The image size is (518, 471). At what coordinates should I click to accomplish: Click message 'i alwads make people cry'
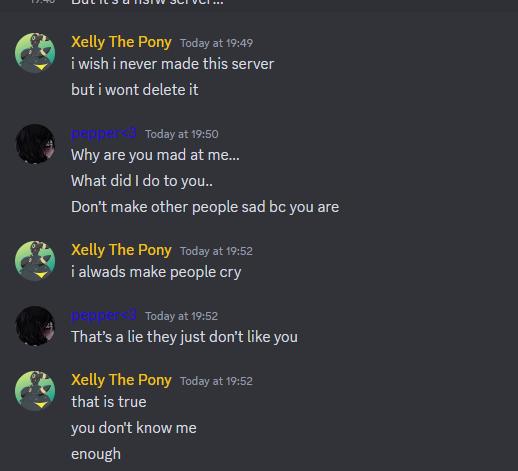click(x=156, y=272)
